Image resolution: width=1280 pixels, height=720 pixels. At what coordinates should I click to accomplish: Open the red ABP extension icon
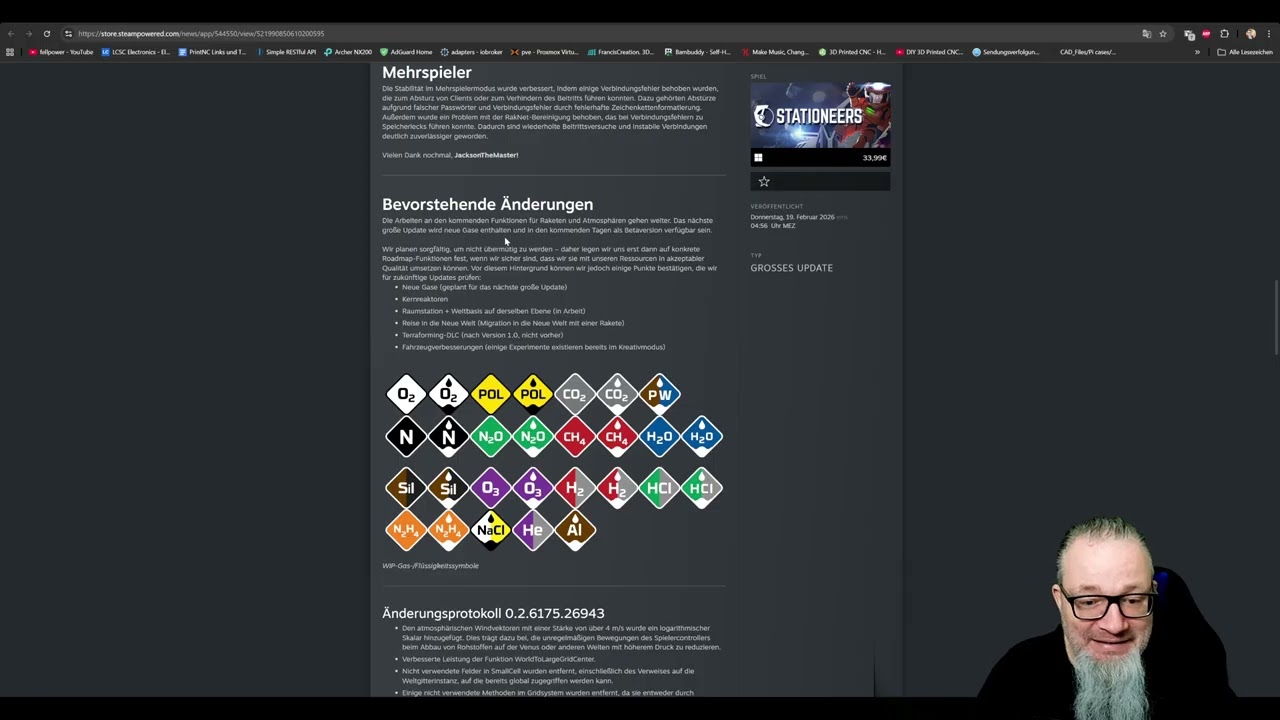pos(1206,34)
